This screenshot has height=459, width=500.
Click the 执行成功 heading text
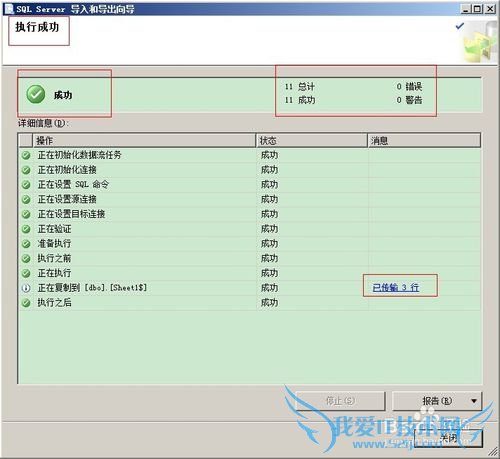click(x=37, y=27)
